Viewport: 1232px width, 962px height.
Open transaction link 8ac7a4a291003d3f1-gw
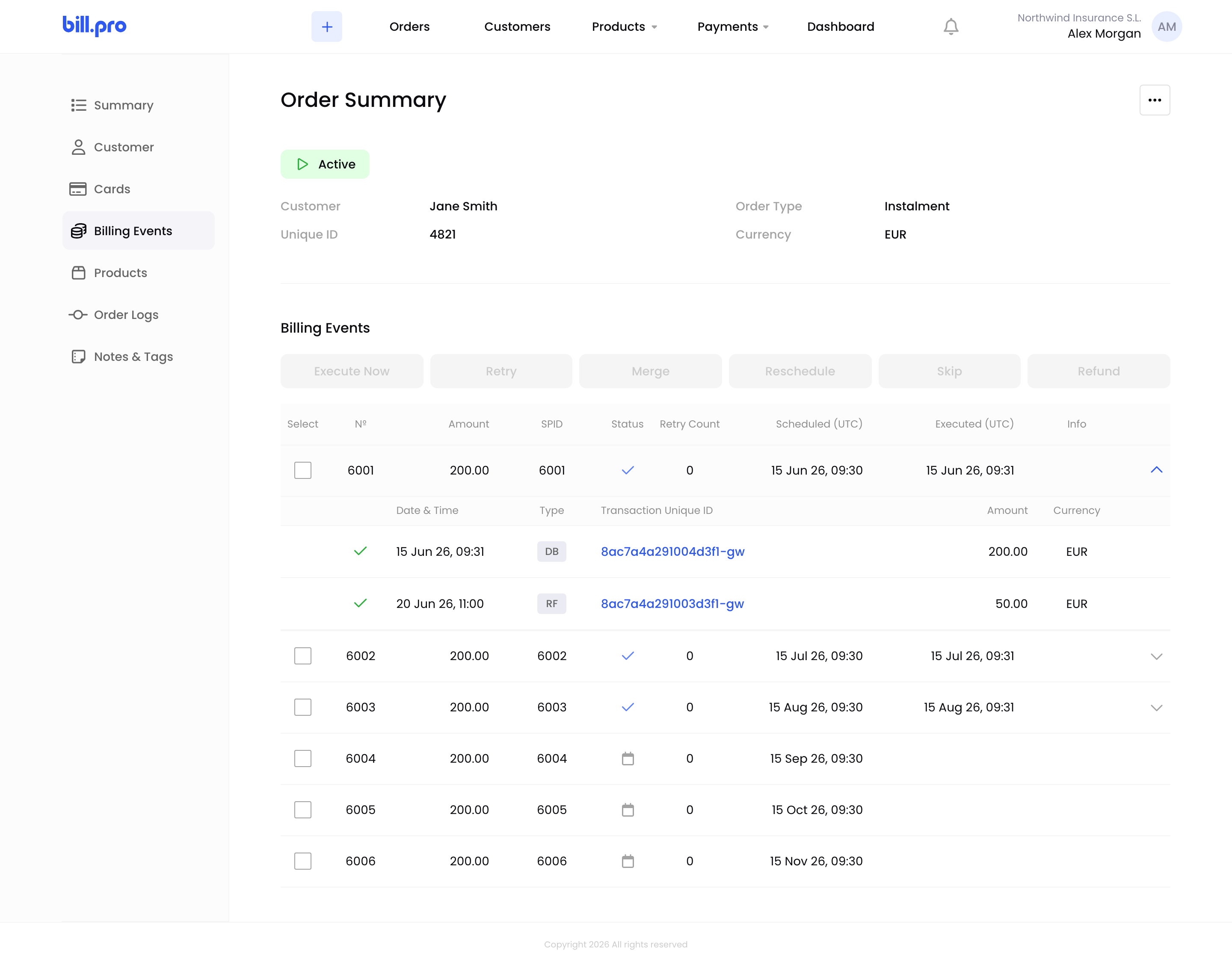point(672,603)
